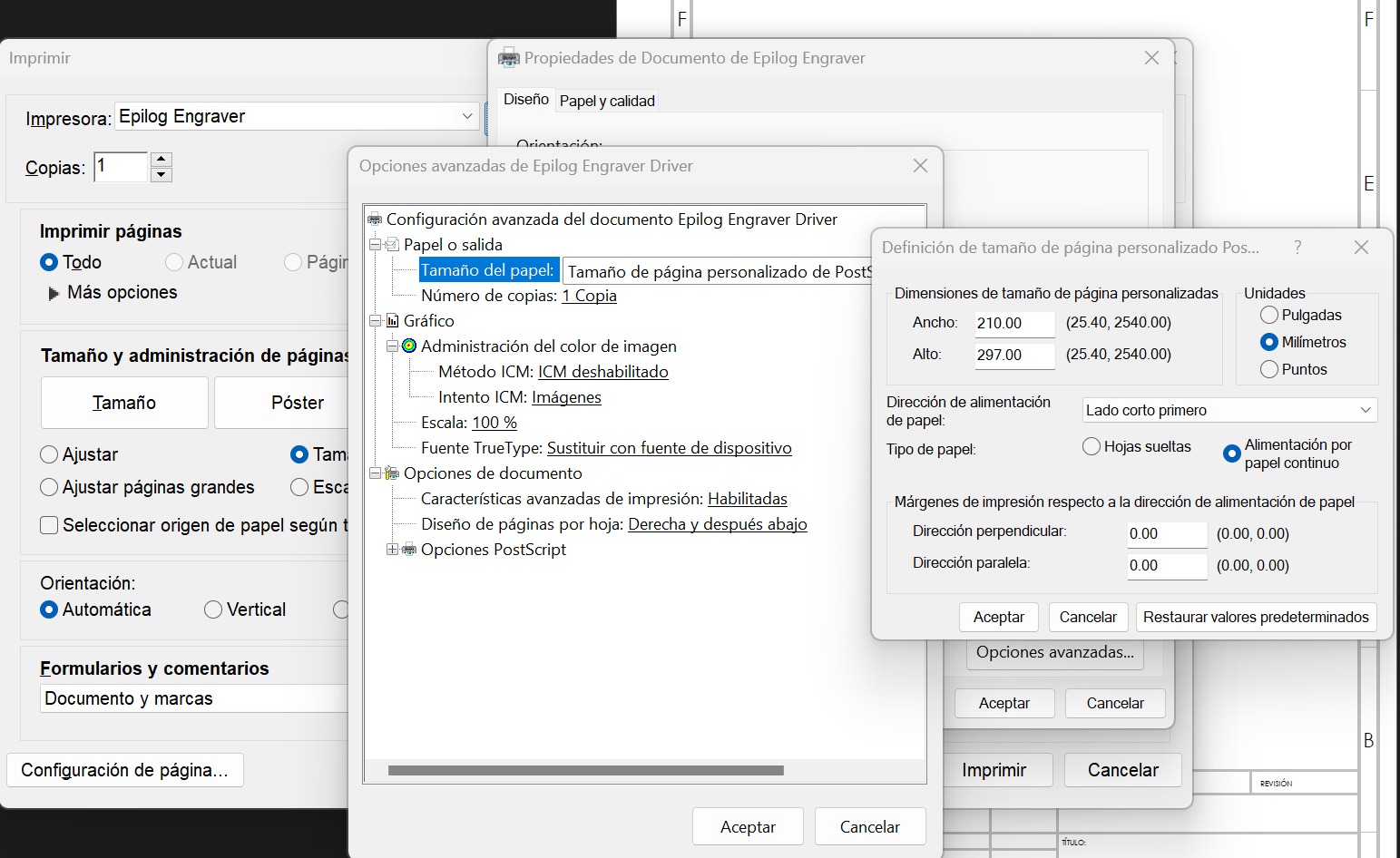Expand Más opciones disclosure triangle

click(x=54, y=294)
